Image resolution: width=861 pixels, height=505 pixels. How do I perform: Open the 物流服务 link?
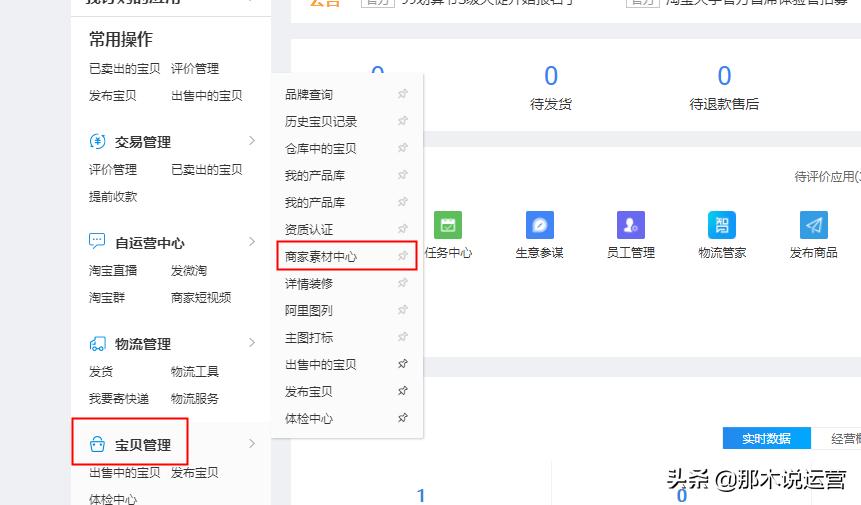[x=195, y=399]
